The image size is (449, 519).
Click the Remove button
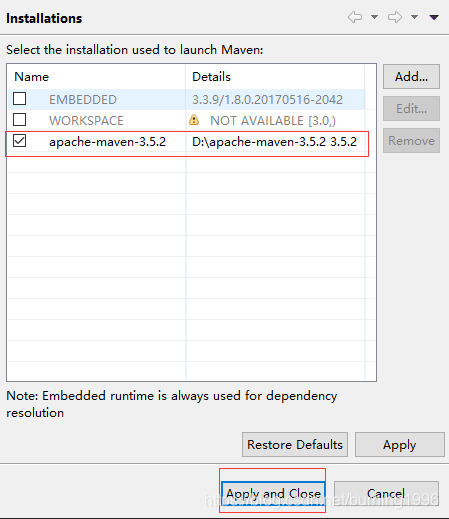(411, 141)
